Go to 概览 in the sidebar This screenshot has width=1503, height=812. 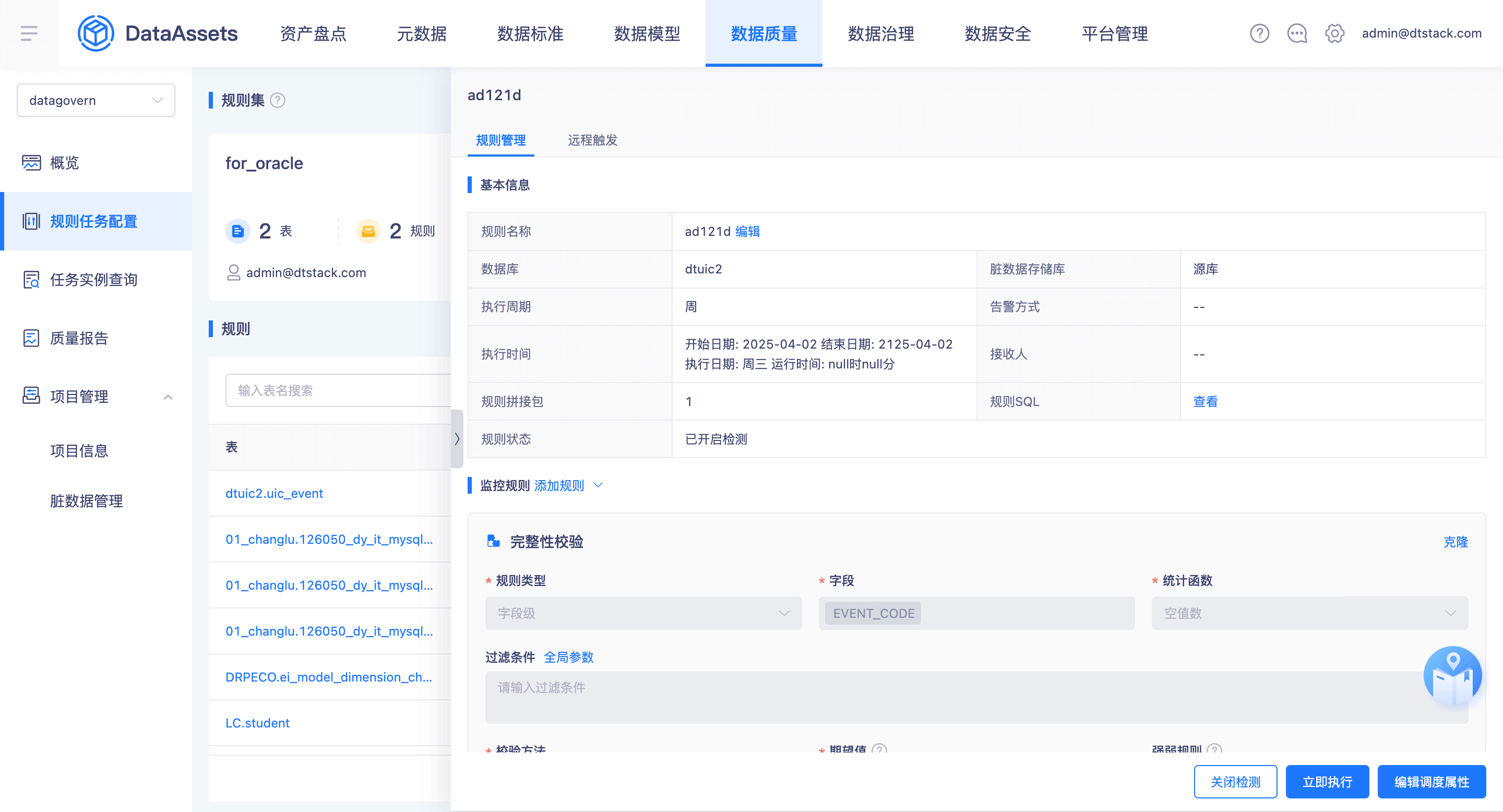(65, 163)
